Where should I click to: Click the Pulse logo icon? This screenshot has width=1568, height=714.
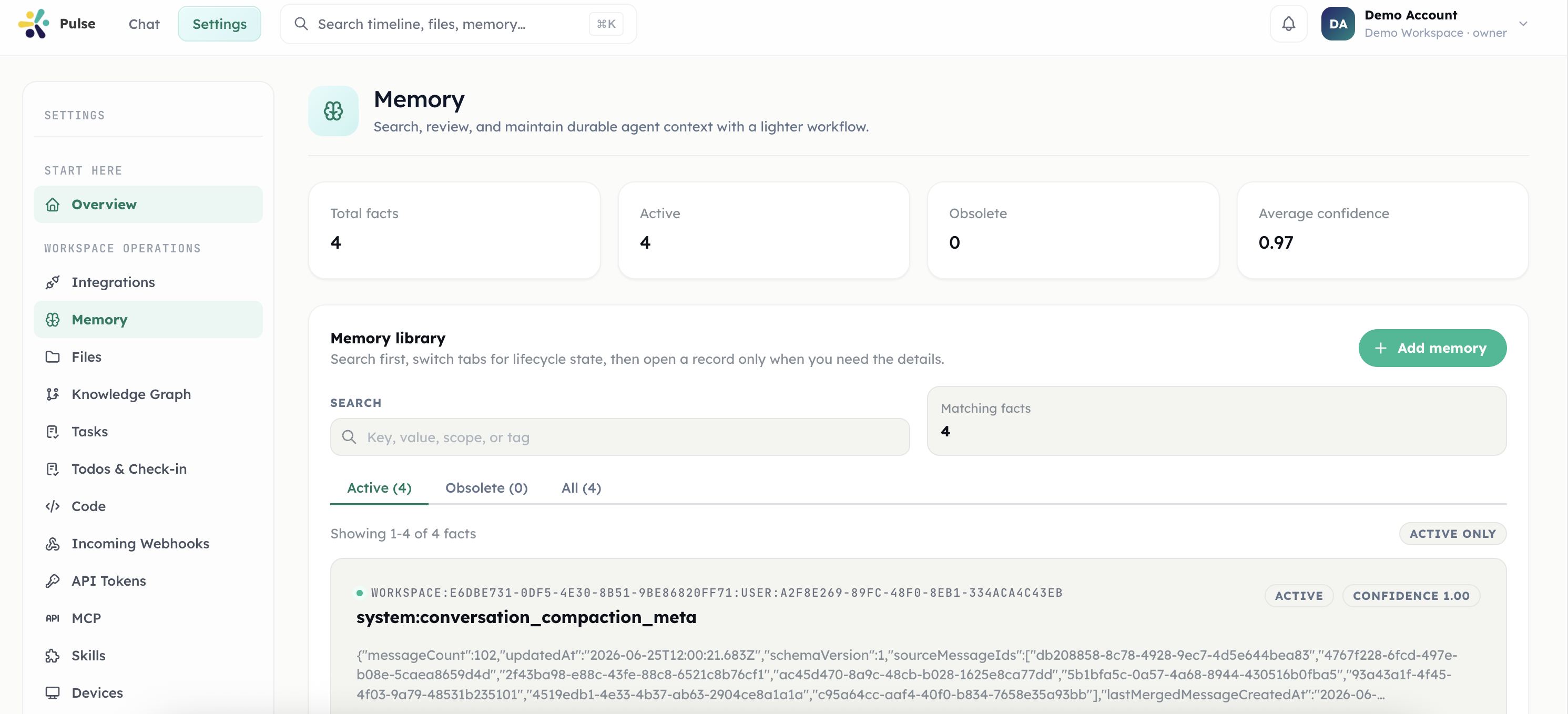[x=34, y=24]
